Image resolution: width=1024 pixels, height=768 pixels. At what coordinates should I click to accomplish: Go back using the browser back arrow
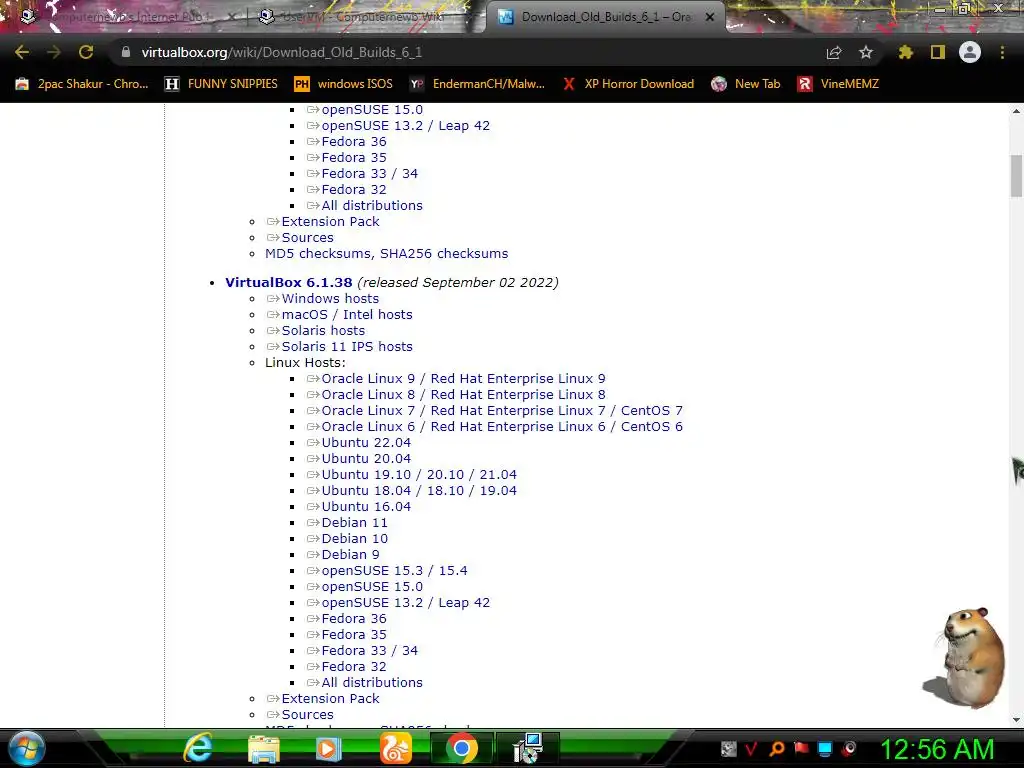pyautogui.click(x=22, y=52)
